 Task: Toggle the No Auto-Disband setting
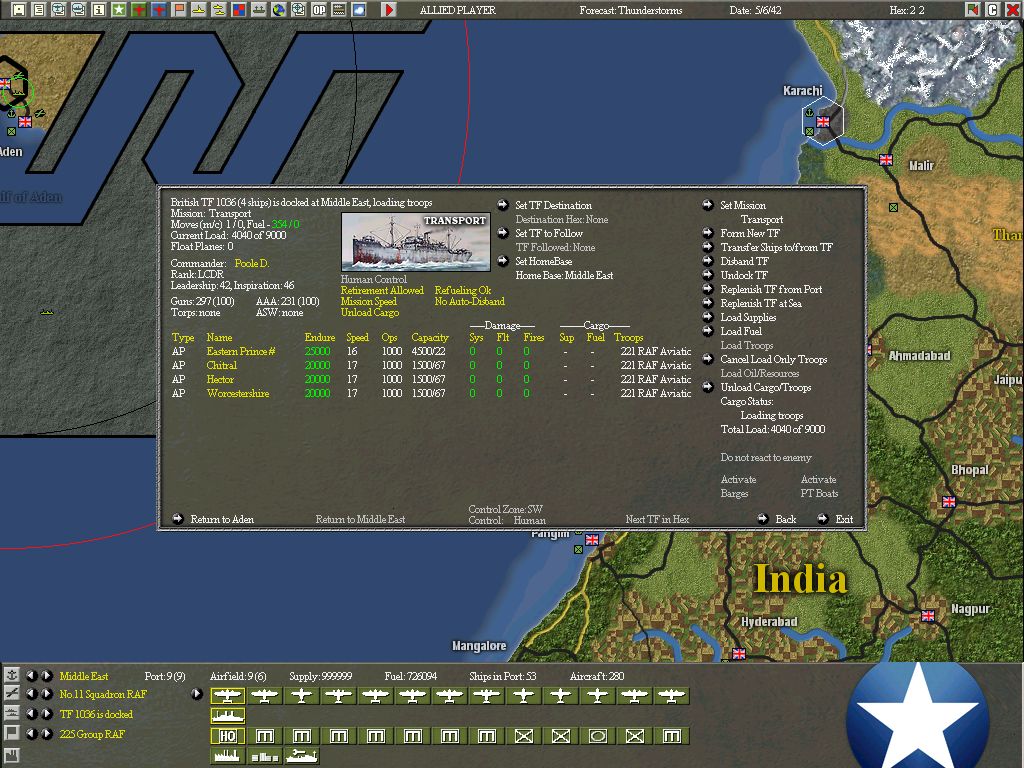click(470, 302)
